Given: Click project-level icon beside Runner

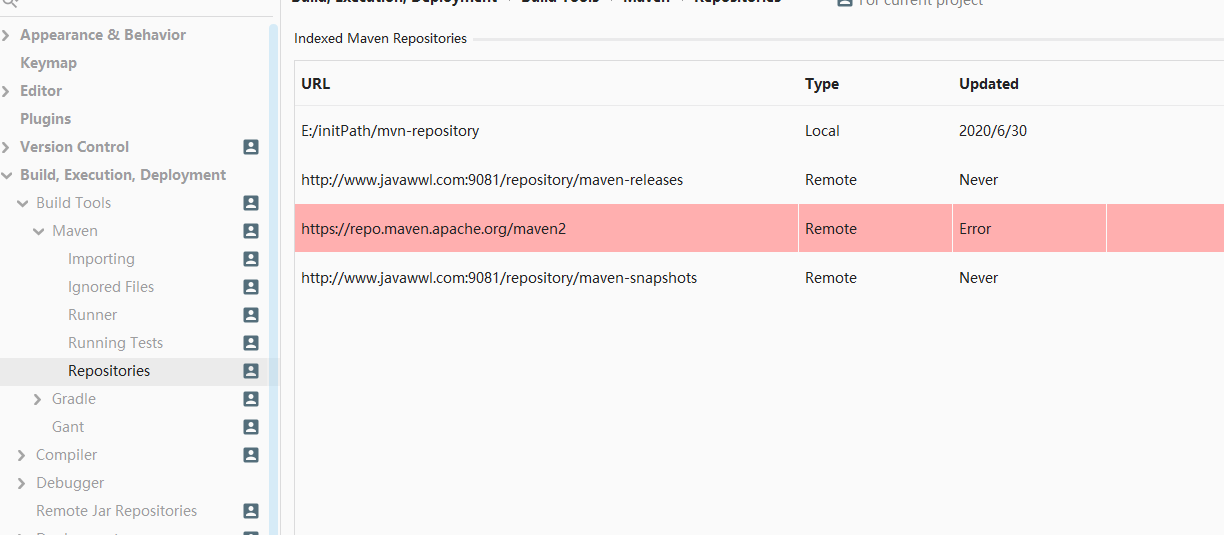Looking at the screenshot, I should (251, 315).
